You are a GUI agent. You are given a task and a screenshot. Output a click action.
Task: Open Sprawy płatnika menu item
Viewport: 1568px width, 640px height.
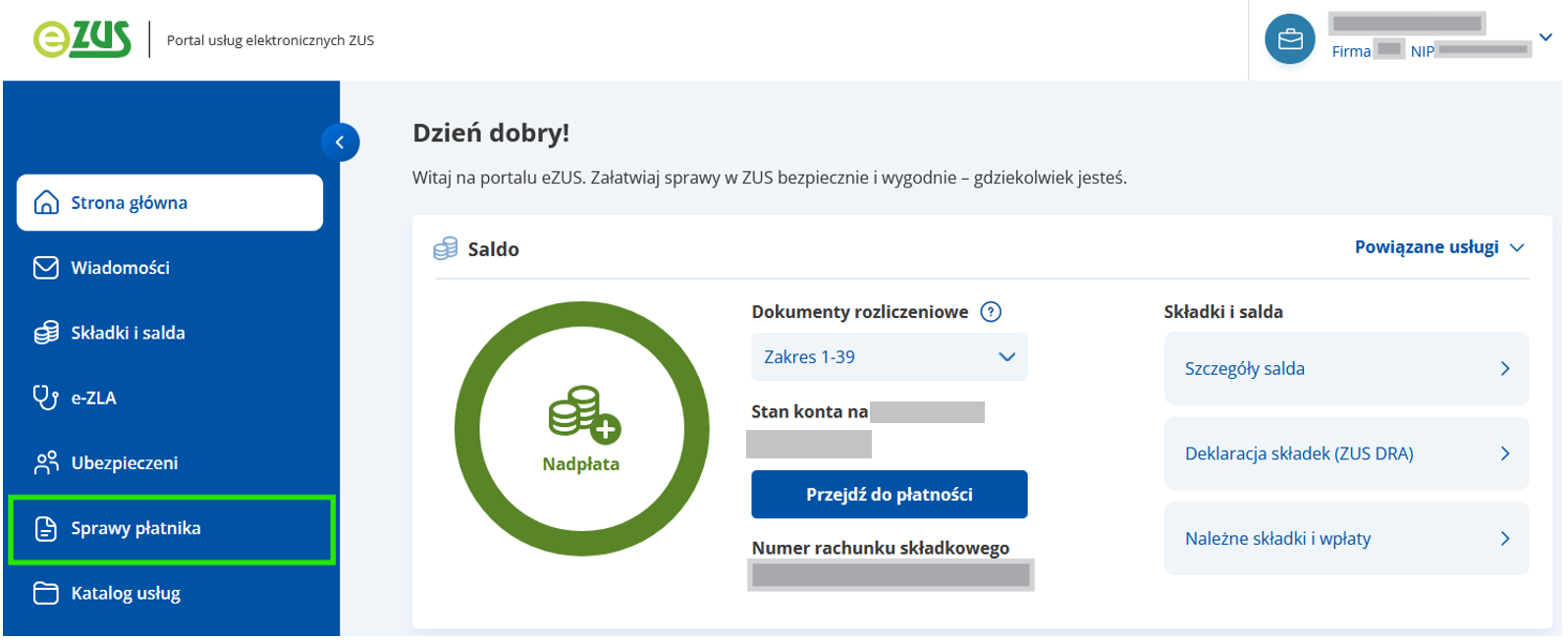[135, 528]
